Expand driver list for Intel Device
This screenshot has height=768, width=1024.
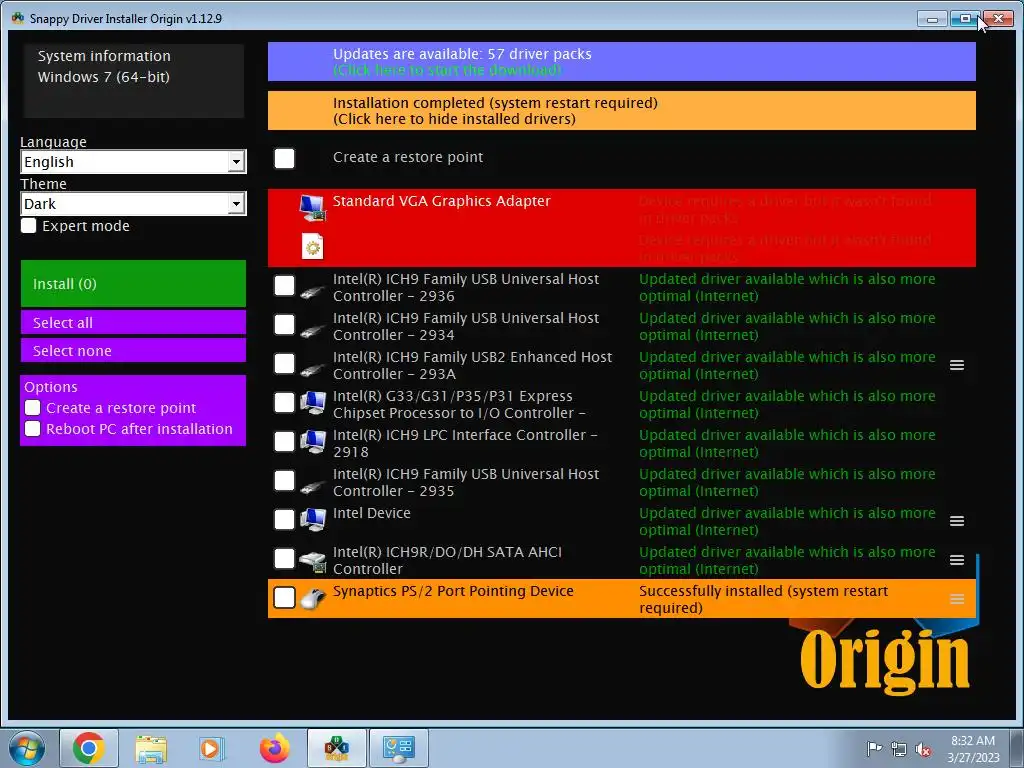(x=957, y=521)
